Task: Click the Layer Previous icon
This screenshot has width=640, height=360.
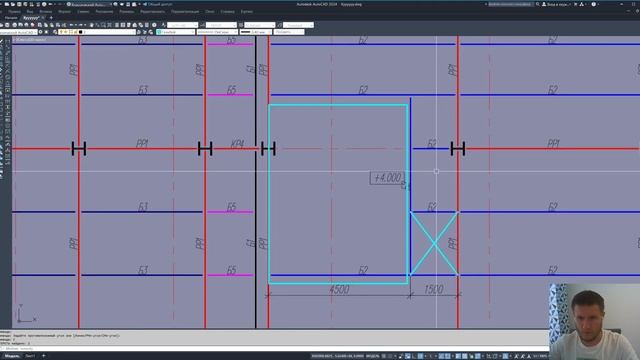Action: (144, 32)
